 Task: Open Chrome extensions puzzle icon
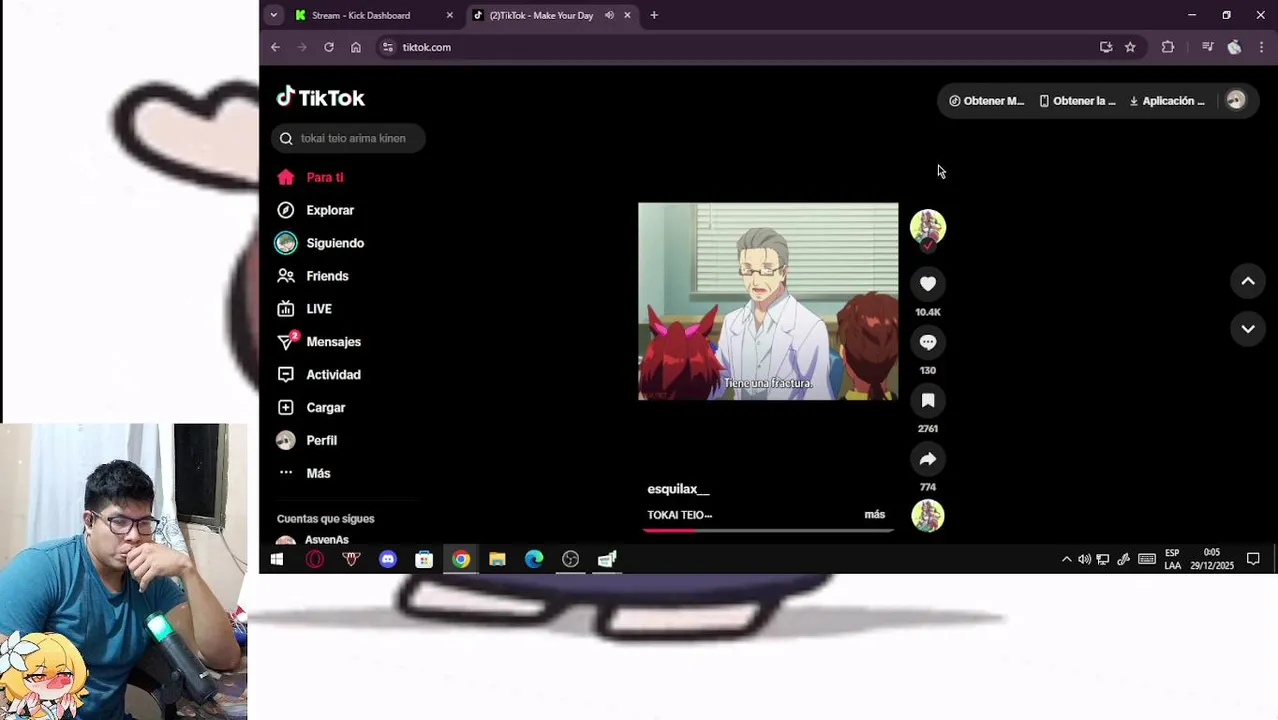[x=1168, y=47]
